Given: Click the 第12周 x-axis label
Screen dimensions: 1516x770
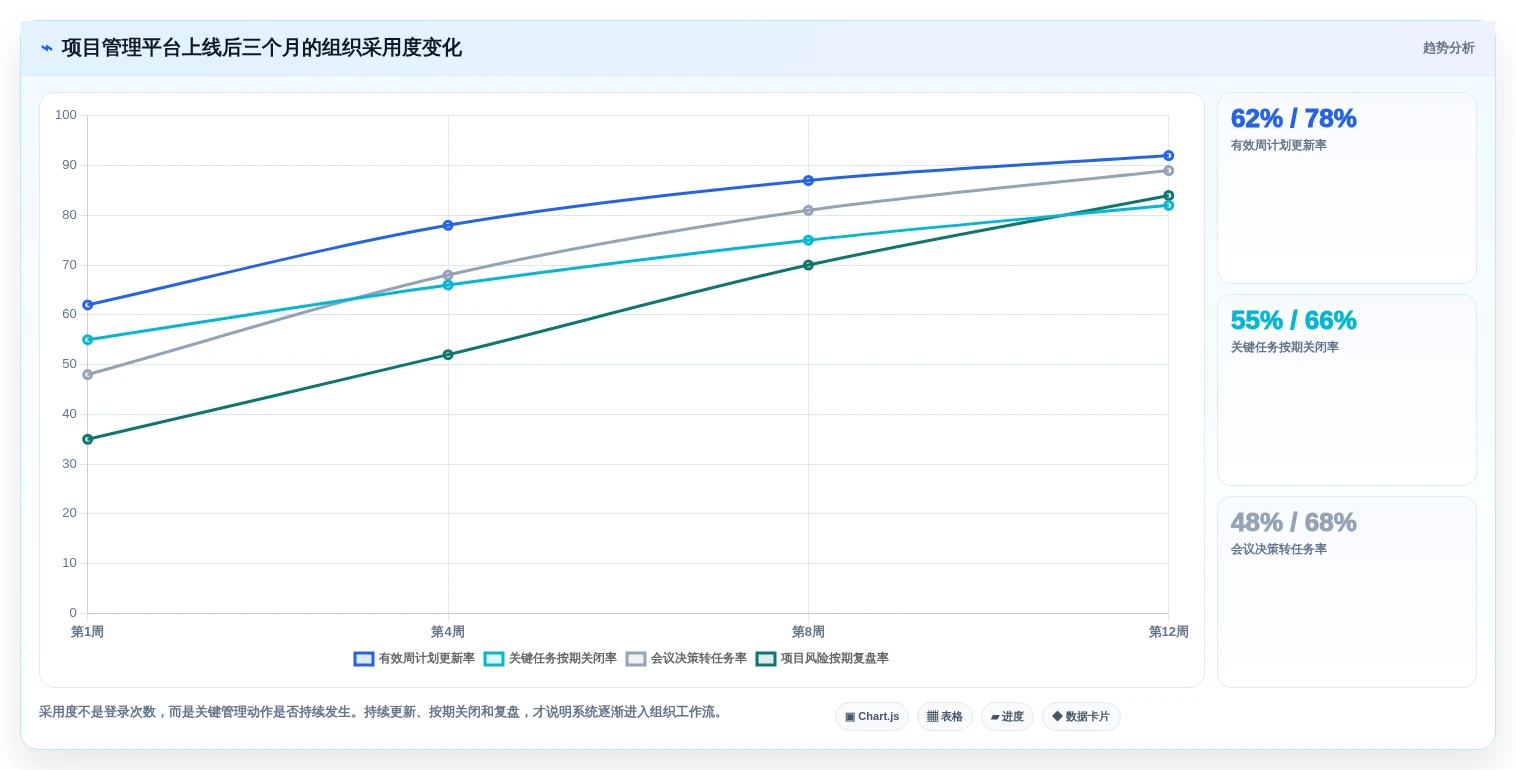Looking at the screenshot, I should (x=1168, y=632).
